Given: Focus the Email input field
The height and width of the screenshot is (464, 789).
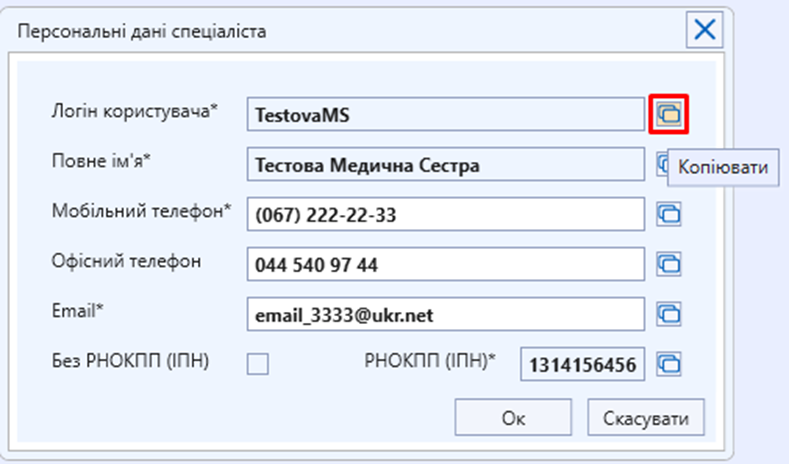Looking at the screenshot, I should coord(445,315).
